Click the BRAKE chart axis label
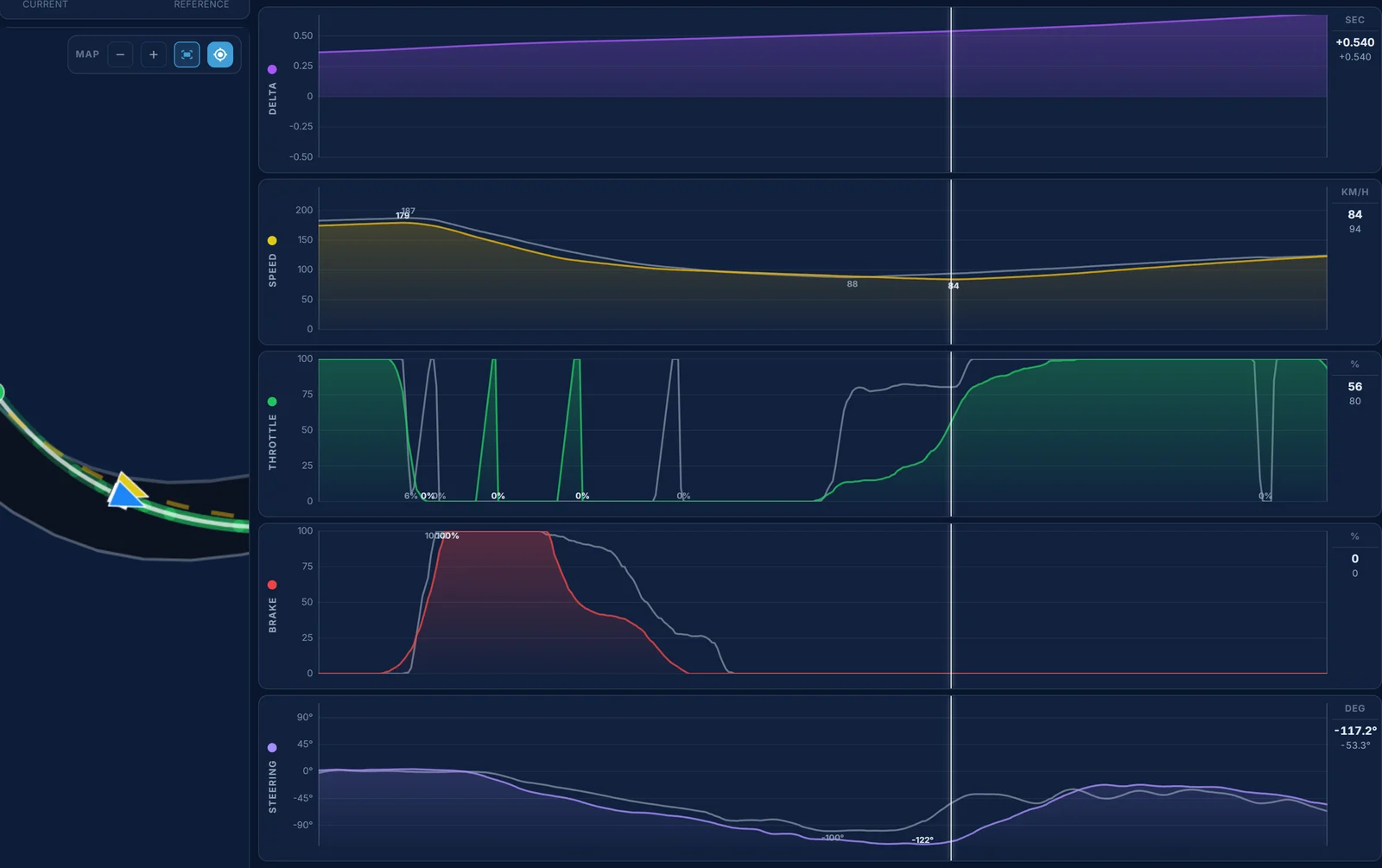 pos(273,615)
